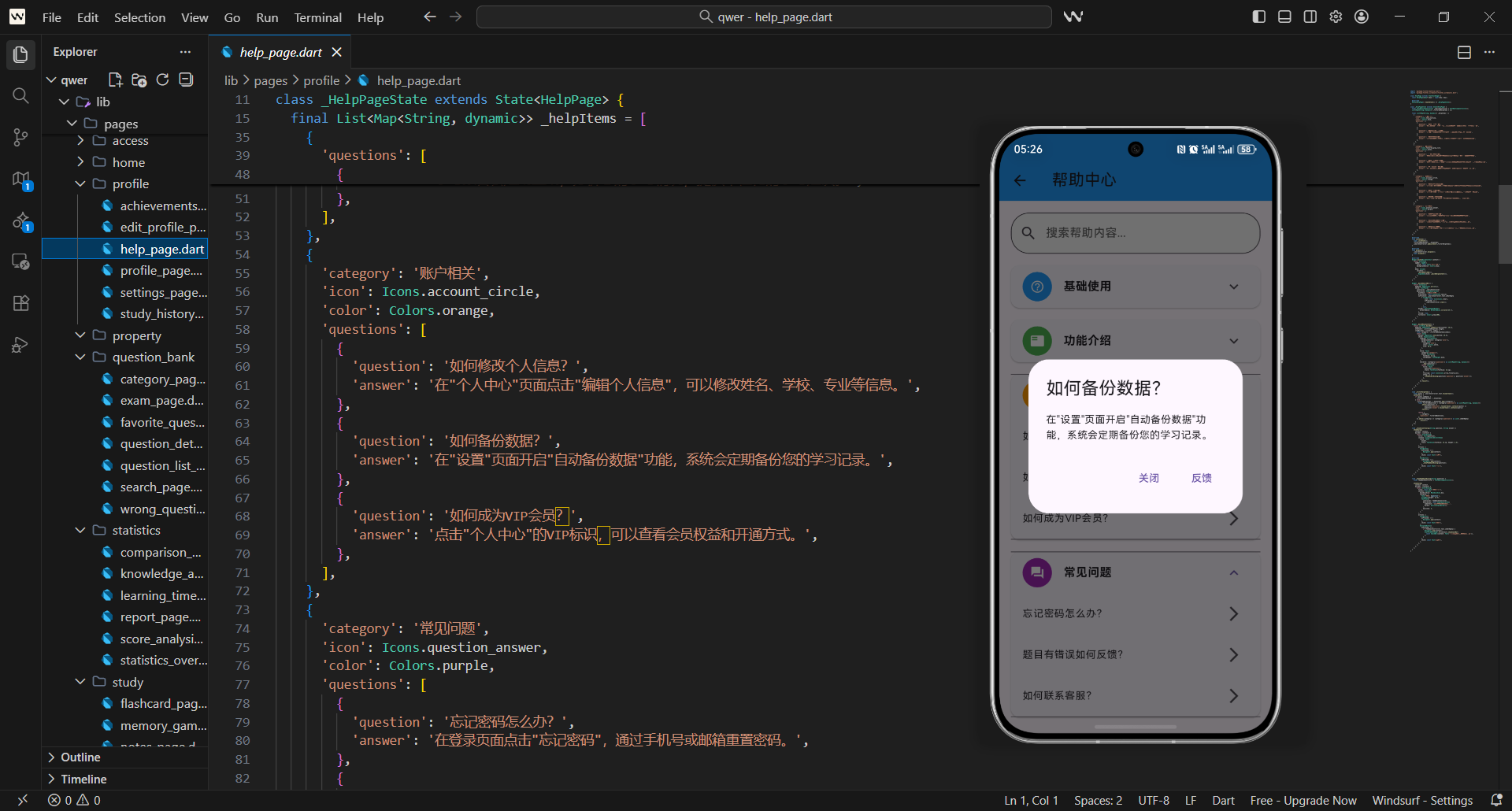Image resolution: width=1512 pixels, height=811 pixels.
Task: Collapse the qwer root folder
Action: (51, 80)
